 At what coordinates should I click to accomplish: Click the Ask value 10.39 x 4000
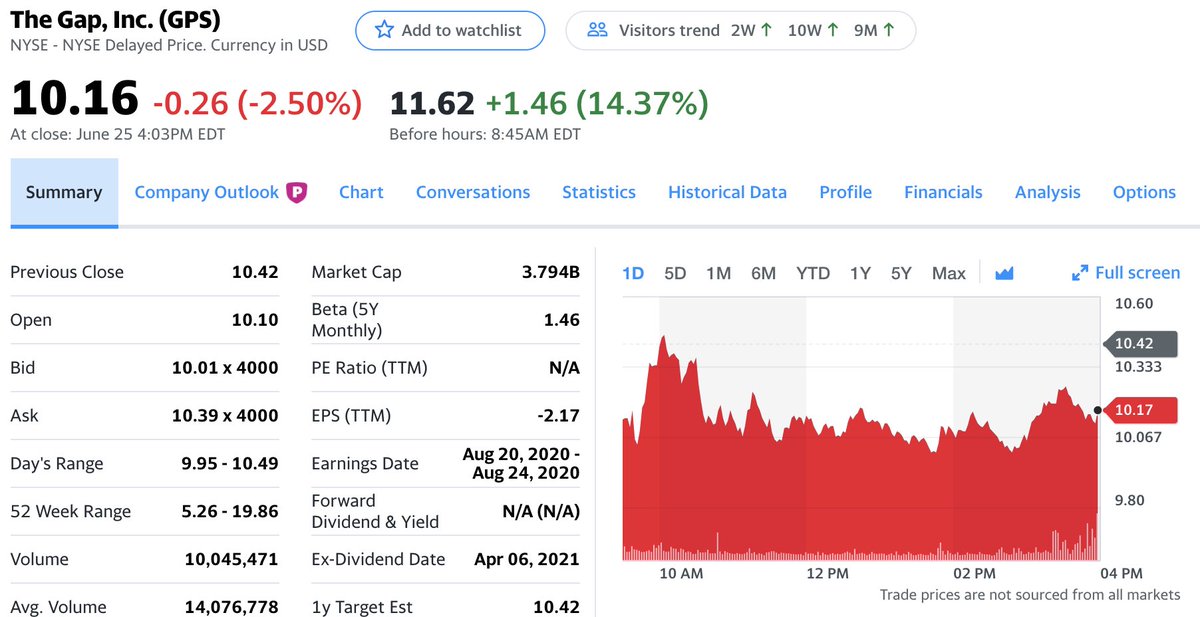(225, 416)
